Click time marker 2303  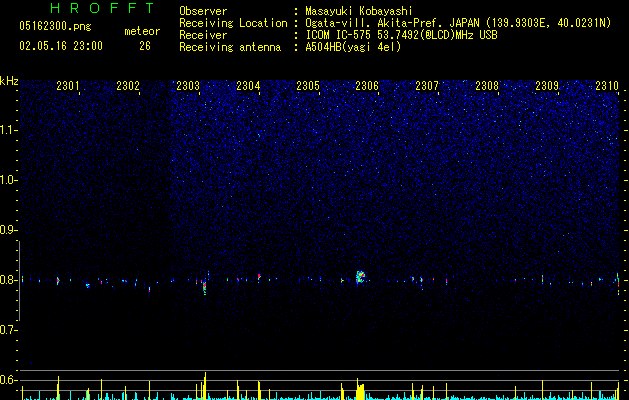pyautogui.click(x=188, y=85)
